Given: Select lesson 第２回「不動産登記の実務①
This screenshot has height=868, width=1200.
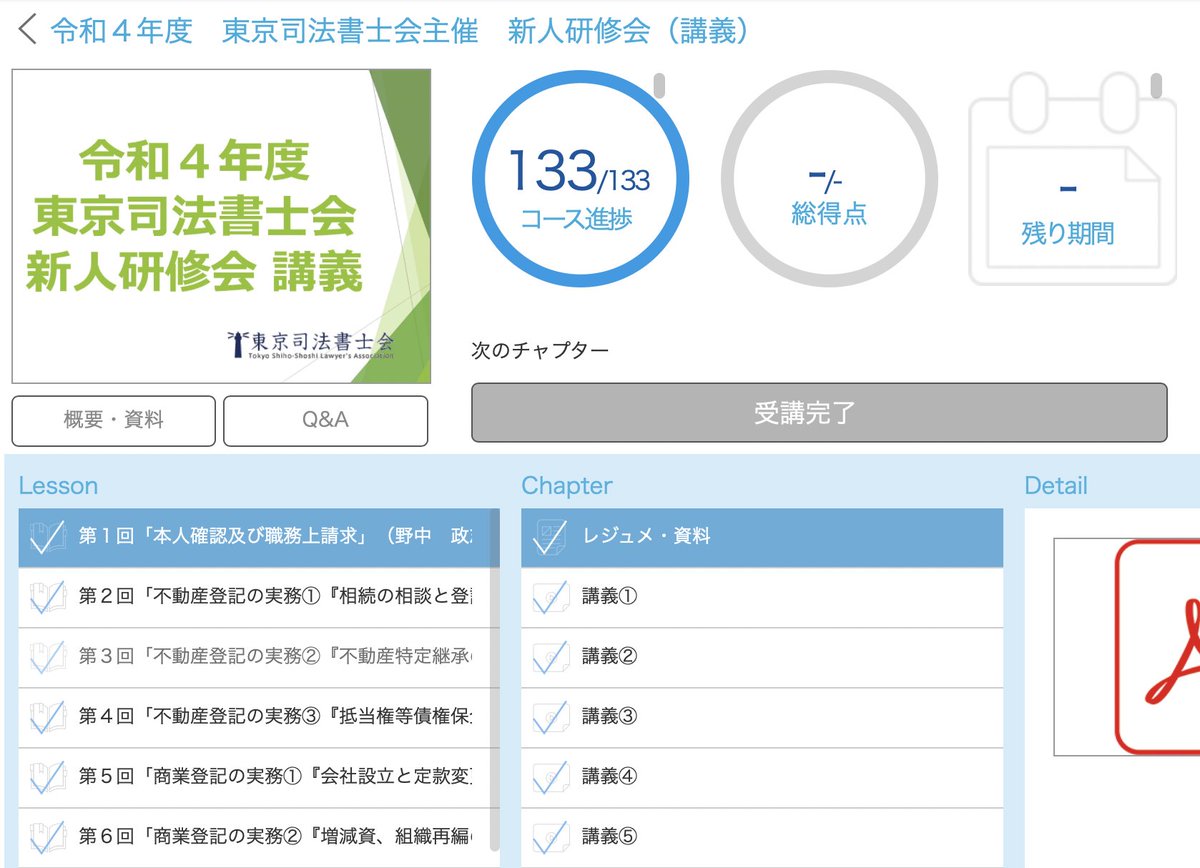Looking at the screenshot, I should (255, 597).
